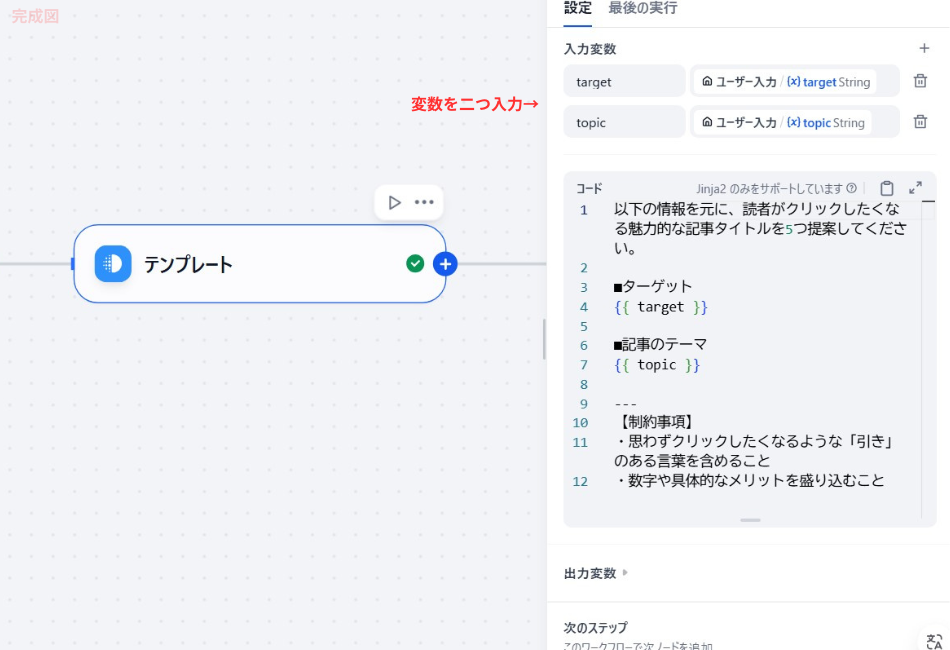The height and width of the screenshot is (650, 950).
Task: Delete the target variable with trash icon
Action: (920, 81)
